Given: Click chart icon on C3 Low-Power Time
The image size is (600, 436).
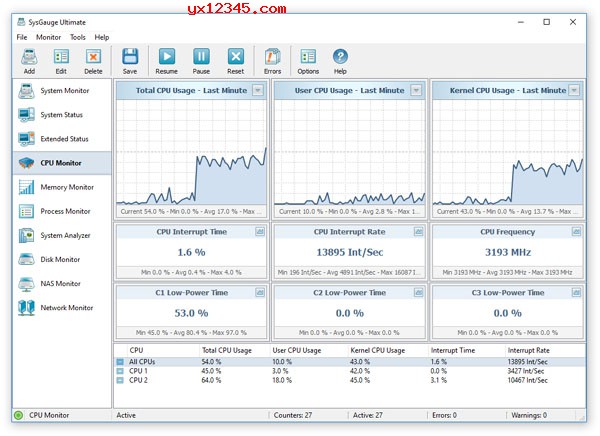Looking at the screenshot, I should 576,292.
